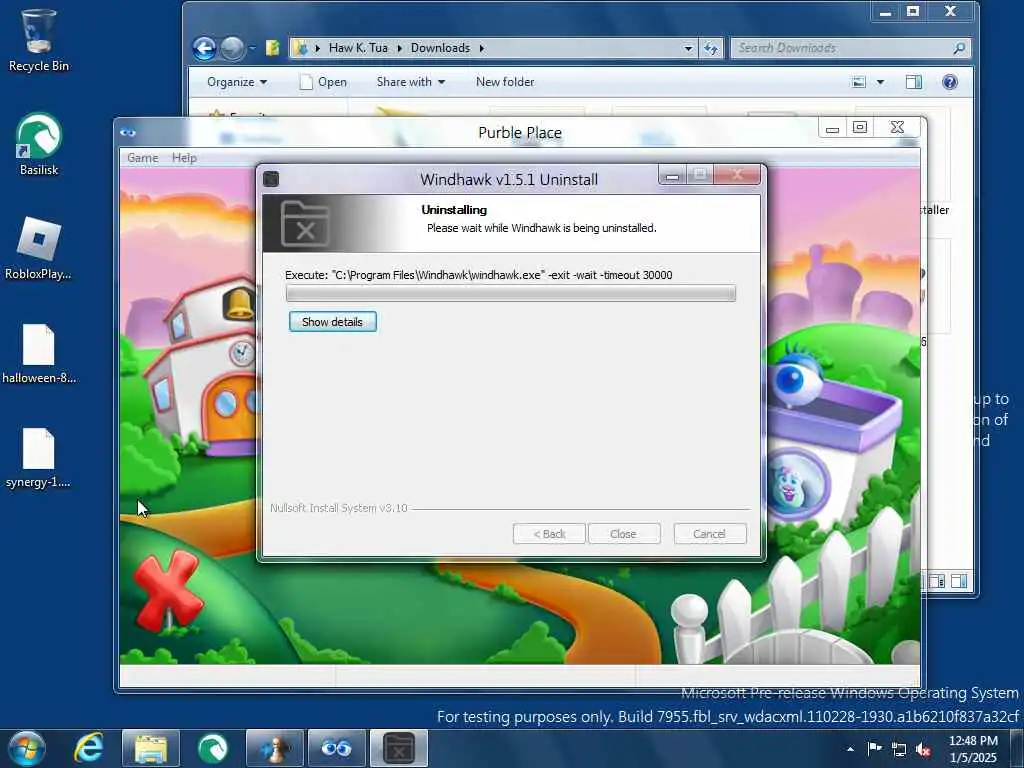Click Show details in Windhawk uninstaller
The height and width of the screenshot is (768, 1024).
click(332, 322)
